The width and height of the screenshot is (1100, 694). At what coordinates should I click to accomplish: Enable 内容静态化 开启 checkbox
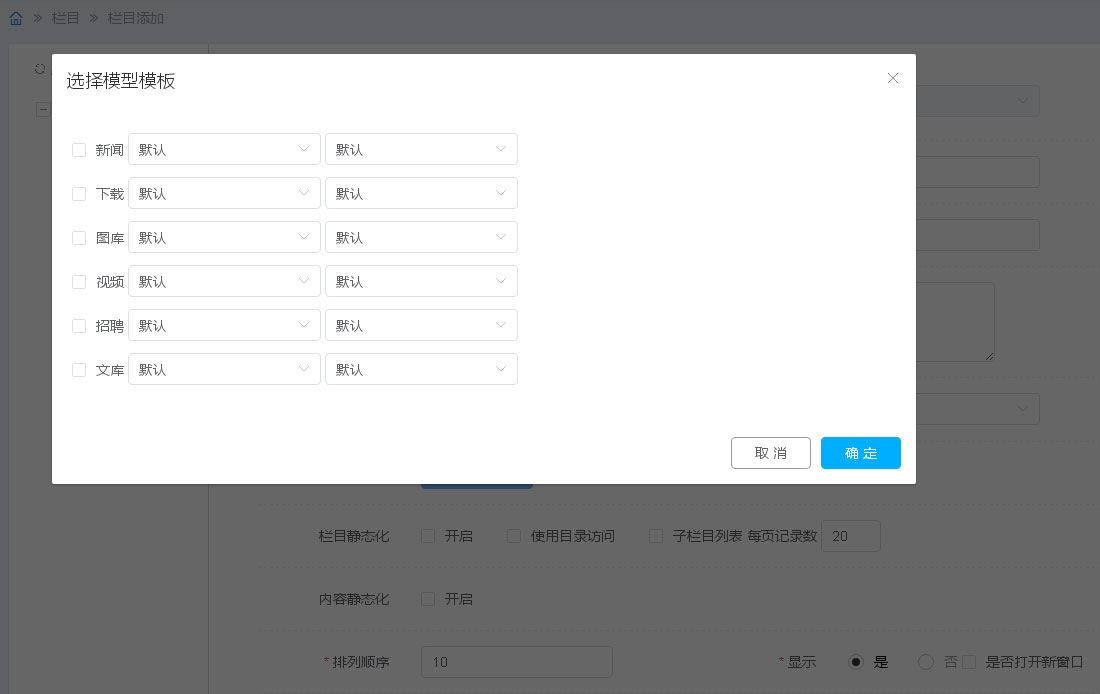pos(428,599)
